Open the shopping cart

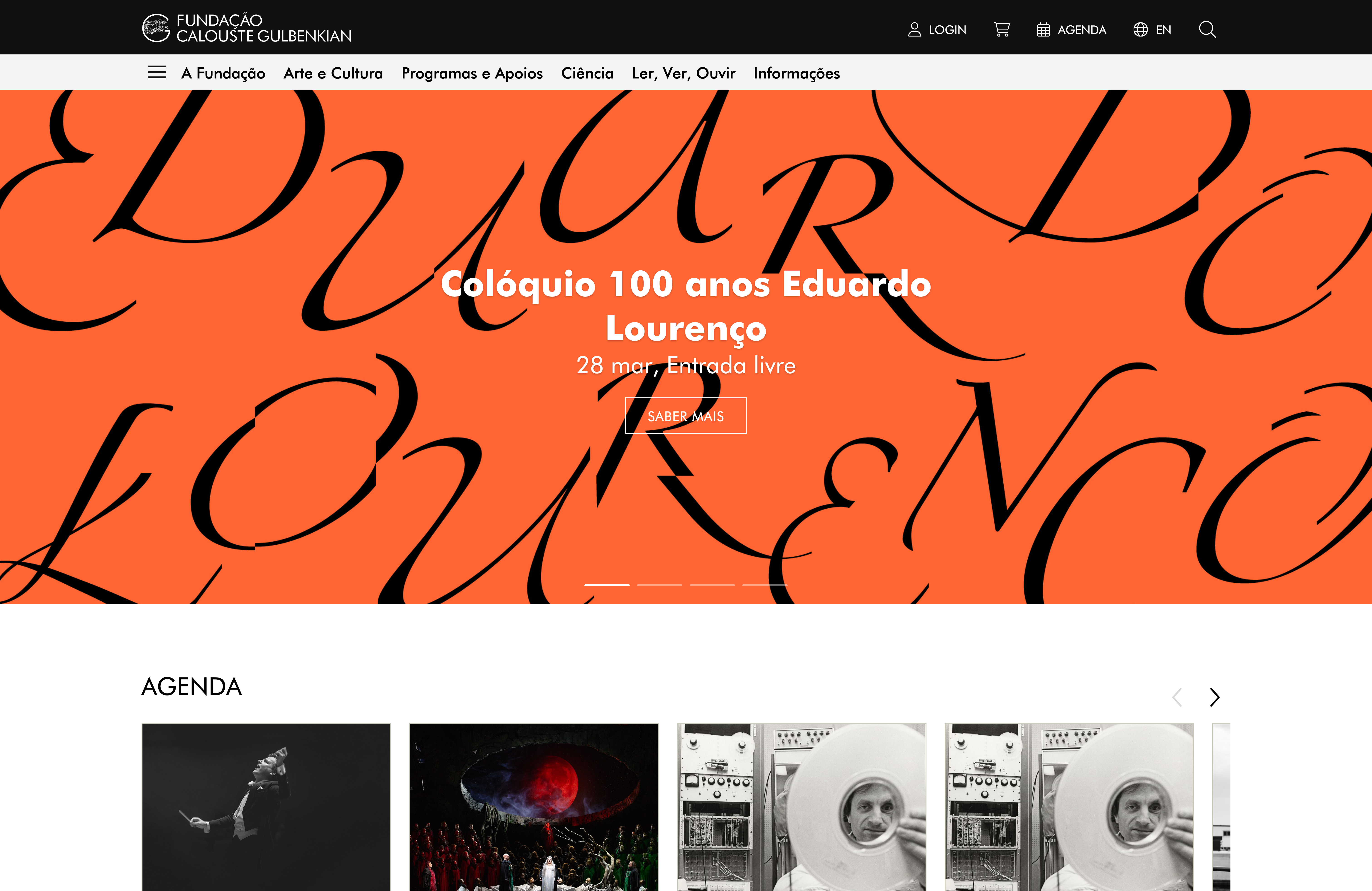(1002, 29)
